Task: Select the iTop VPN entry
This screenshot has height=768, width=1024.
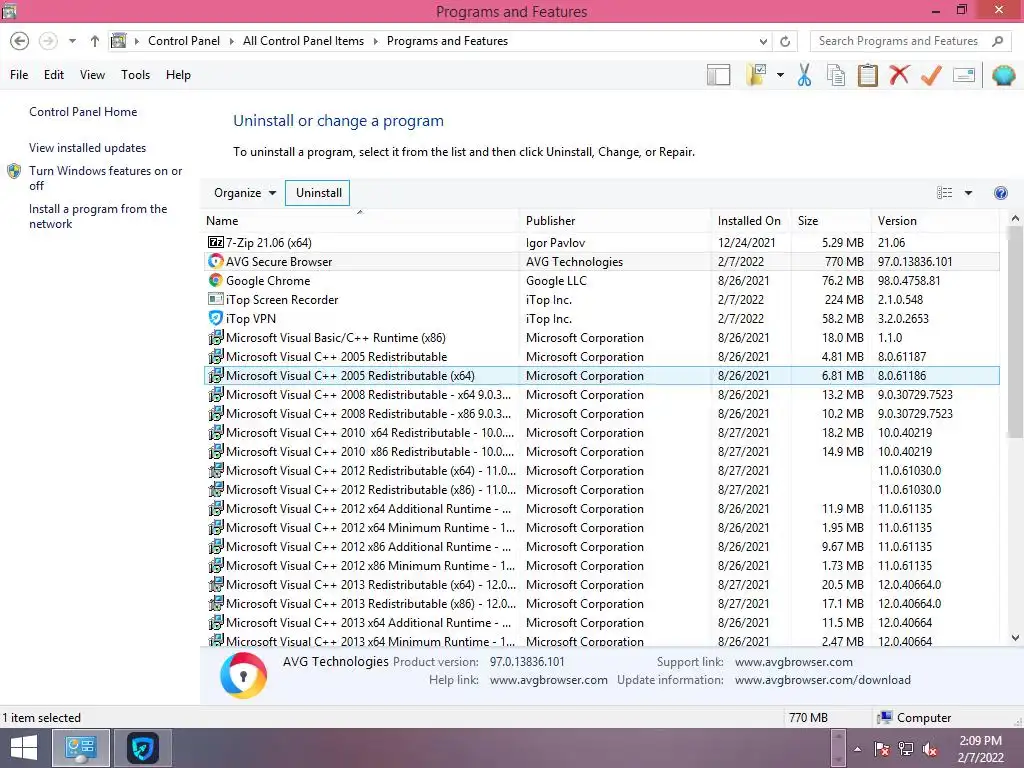Action: coord(601,318)
